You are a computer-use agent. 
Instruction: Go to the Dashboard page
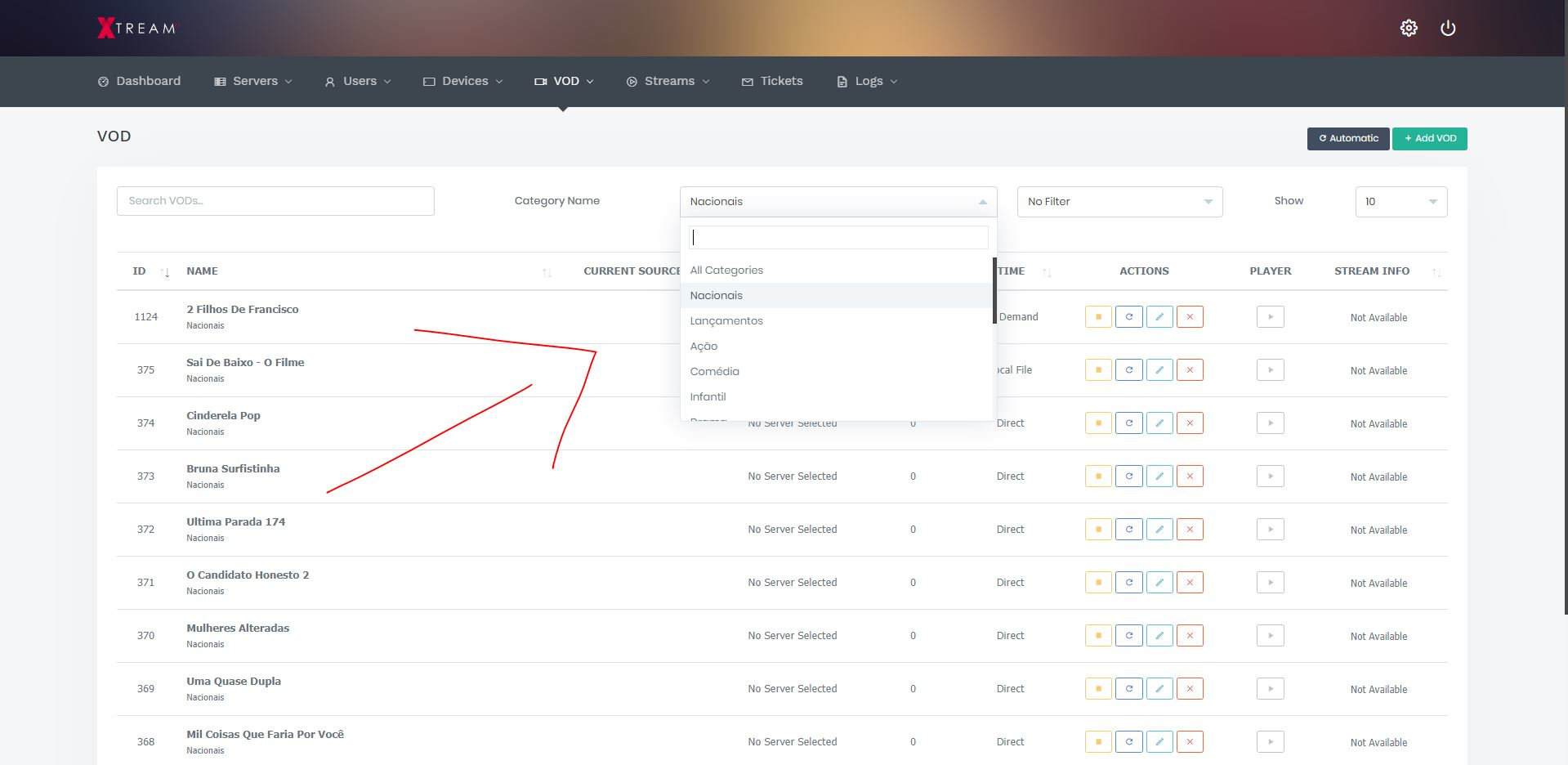139,81
